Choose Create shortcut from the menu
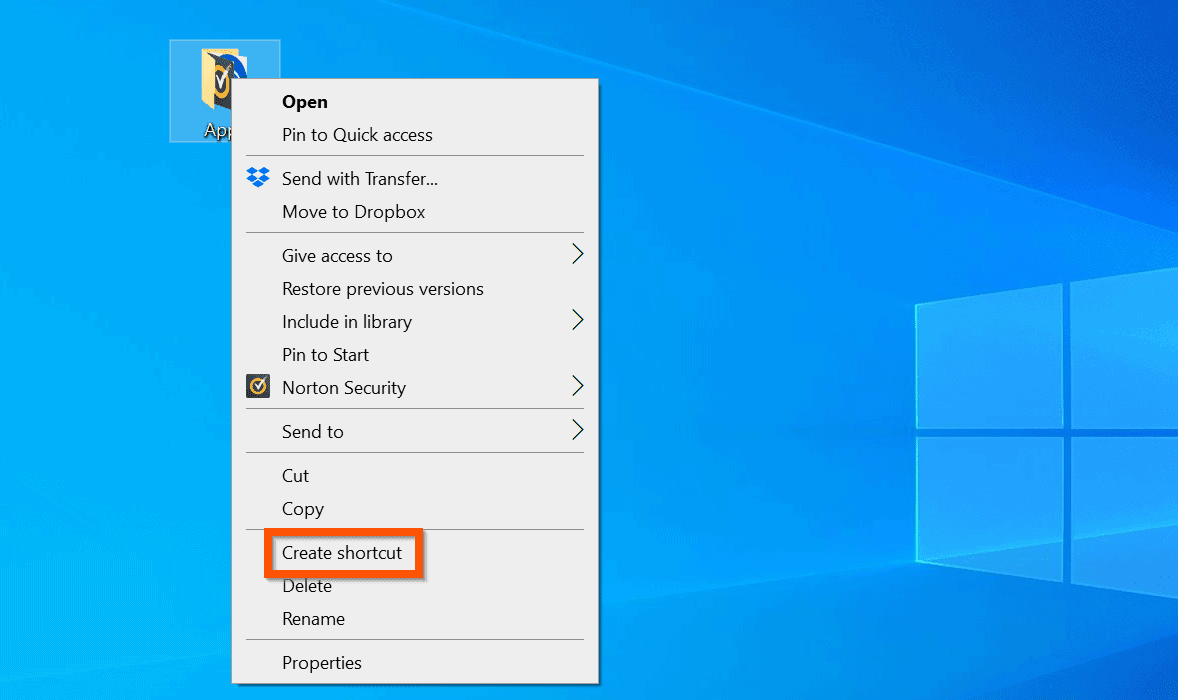Viewport: 1178px width, 700px height. [342, 552]
